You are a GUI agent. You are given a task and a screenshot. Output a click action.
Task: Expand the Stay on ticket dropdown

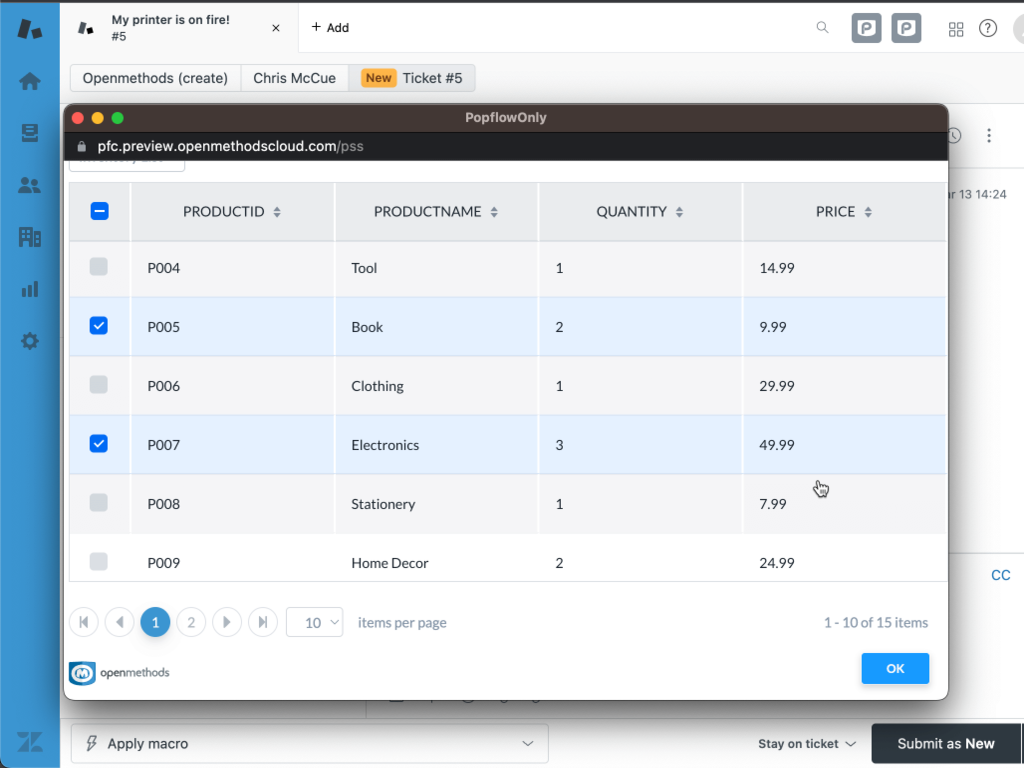tap(807, 743)
